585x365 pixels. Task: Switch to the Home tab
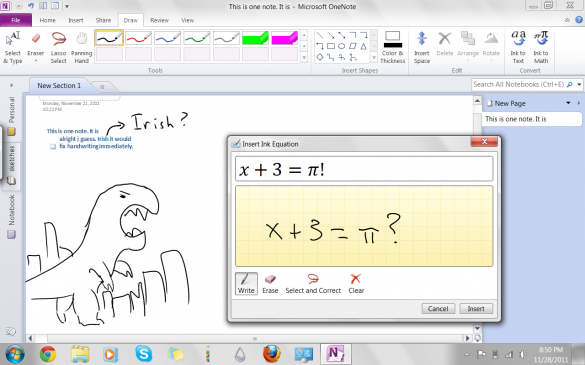[48, 20]
